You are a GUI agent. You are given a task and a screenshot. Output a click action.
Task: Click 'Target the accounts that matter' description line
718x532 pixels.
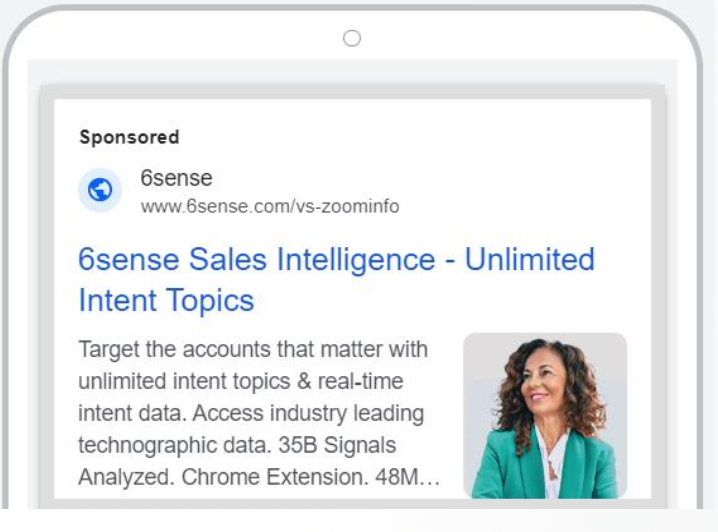[x=231, y=349]
